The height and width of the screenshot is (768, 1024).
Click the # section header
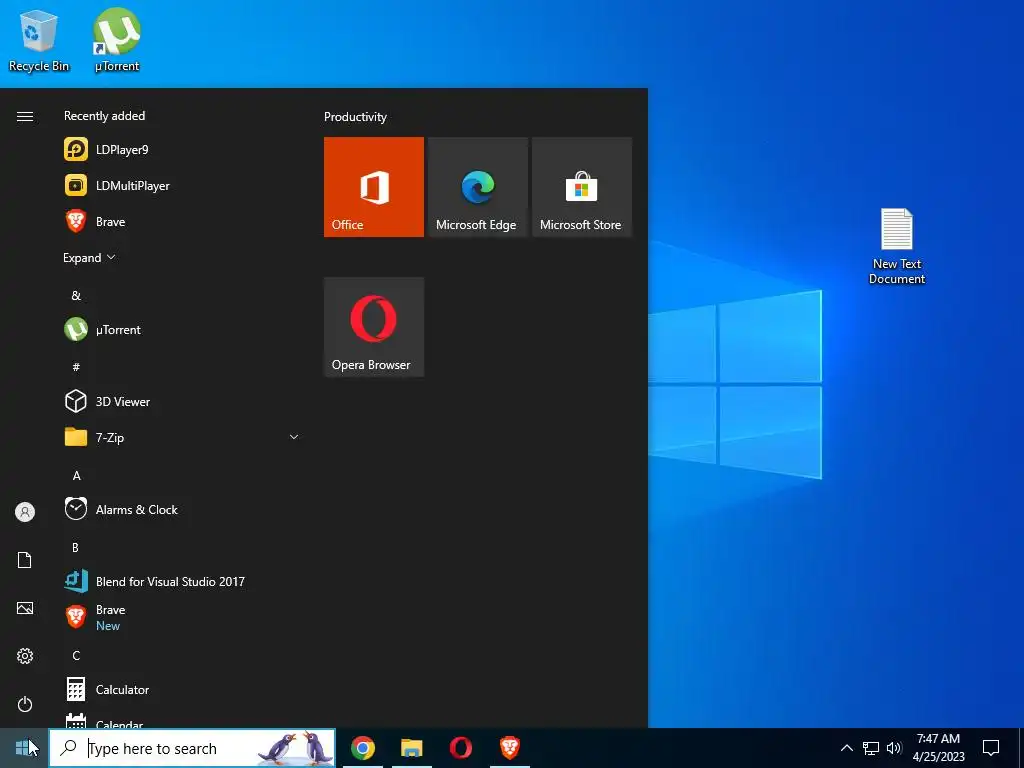(76, 367)
